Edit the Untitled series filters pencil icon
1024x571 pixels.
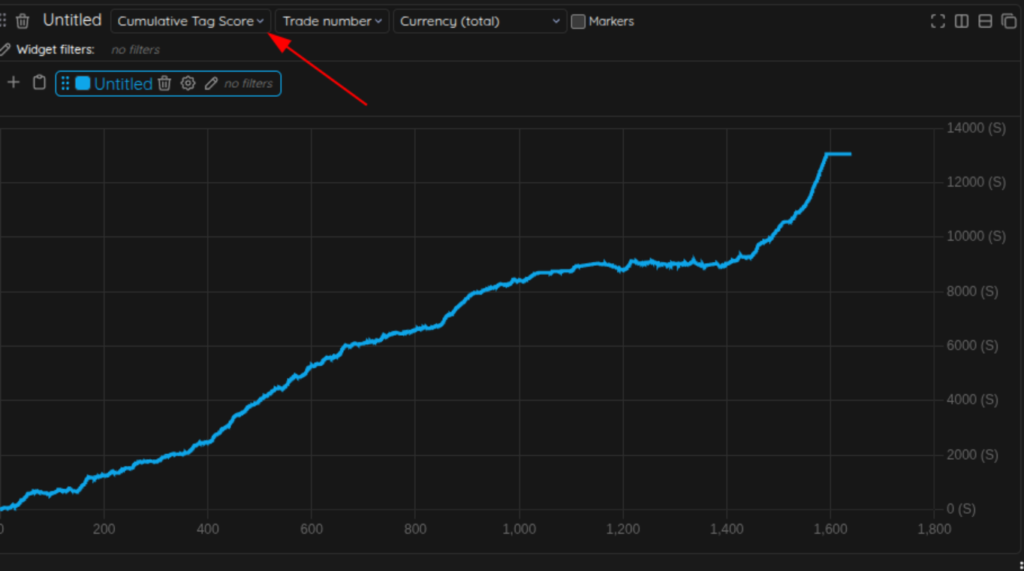(x=211, y=84)
